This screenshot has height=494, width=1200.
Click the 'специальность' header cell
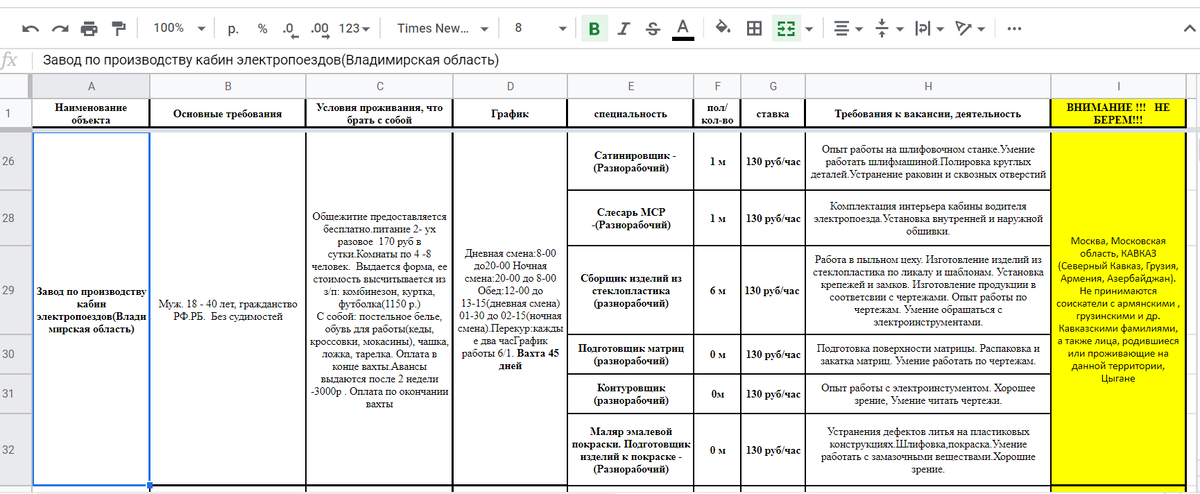coord(630,113)
